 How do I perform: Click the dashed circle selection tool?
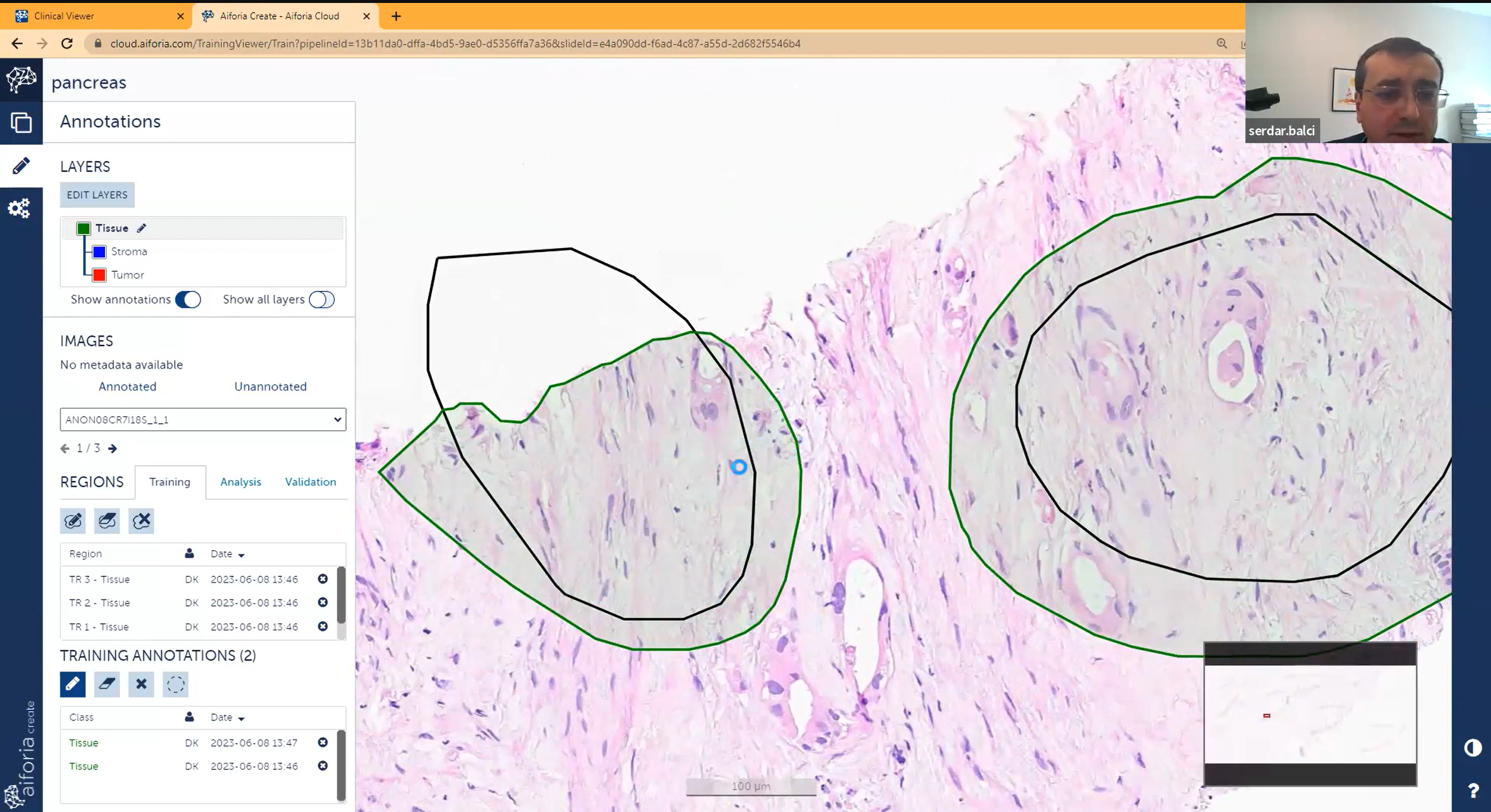pyautogui.click(x=175, y=684)
